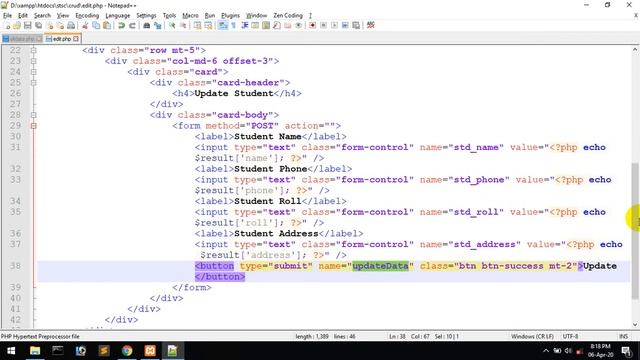Open the user-defined language dialog icon
Image resolution: width=640 pixels, height=360 pixels.
pos(255,25)
